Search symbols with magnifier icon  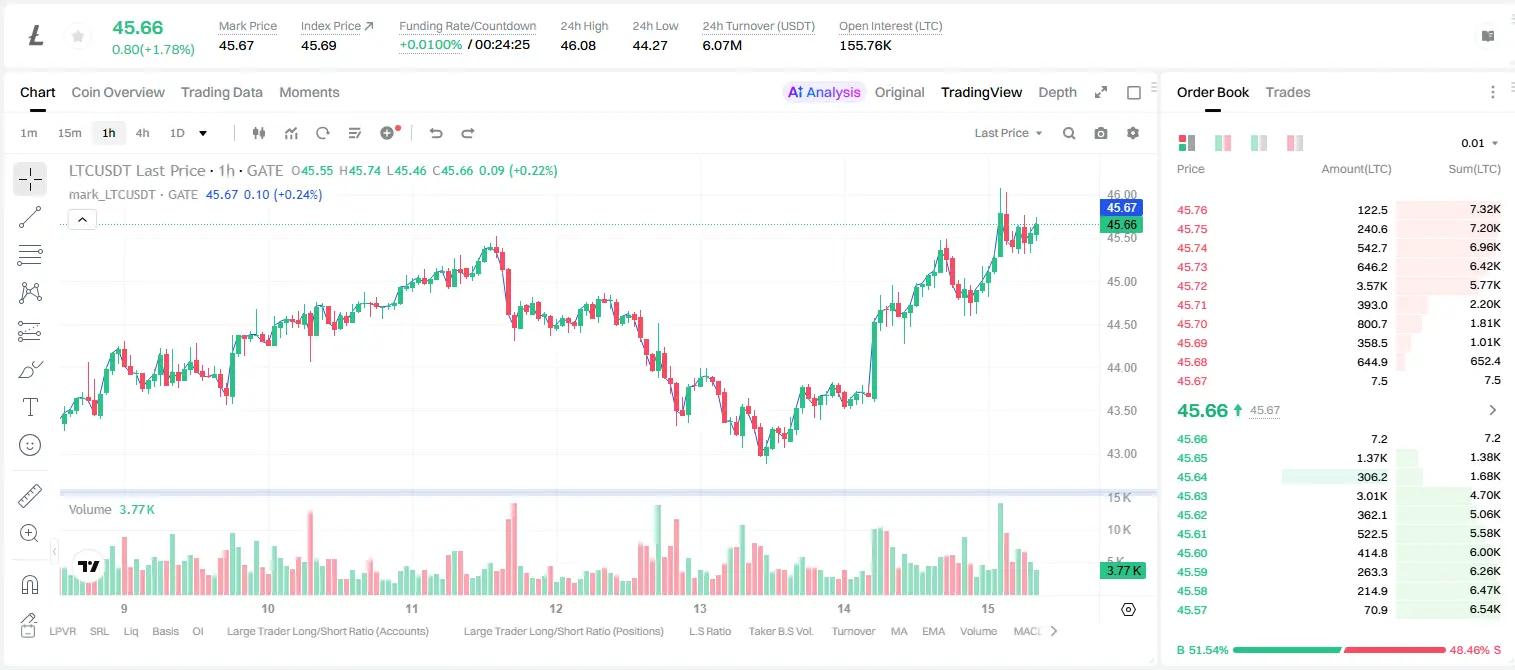[1069, 133]
